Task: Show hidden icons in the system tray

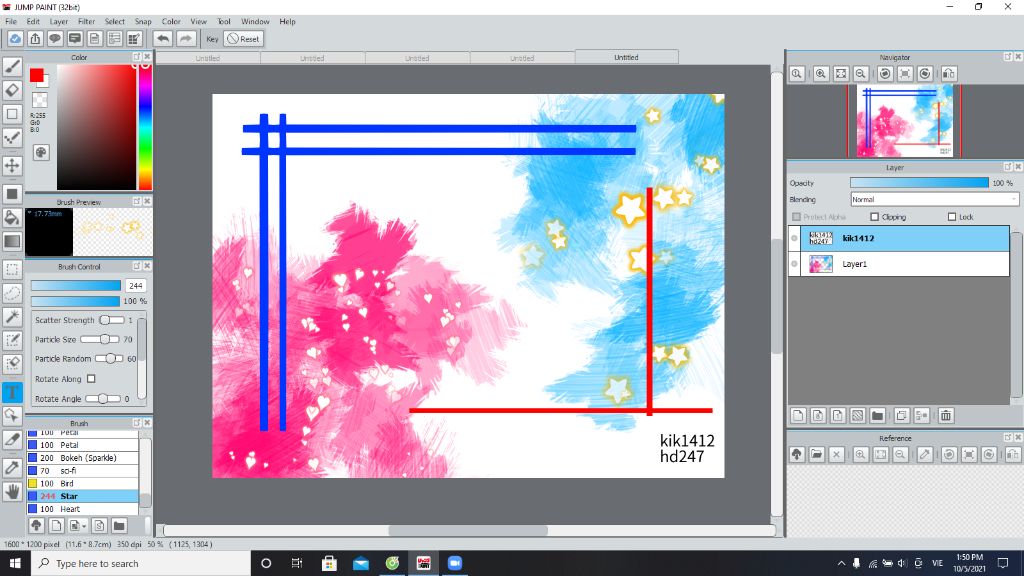Action: 841,563
